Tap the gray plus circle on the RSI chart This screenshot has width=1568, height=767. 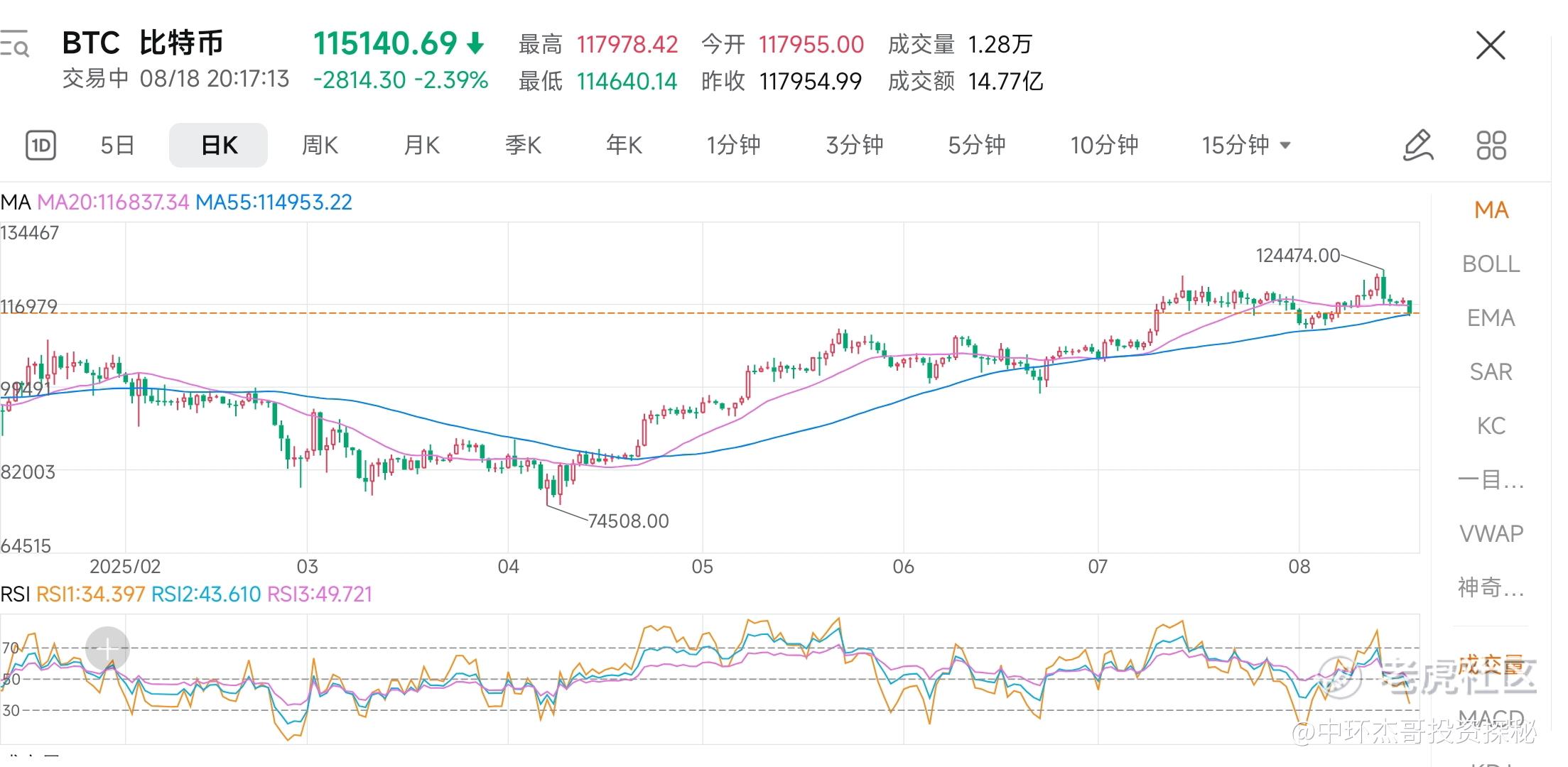click(x=107, y=648)
